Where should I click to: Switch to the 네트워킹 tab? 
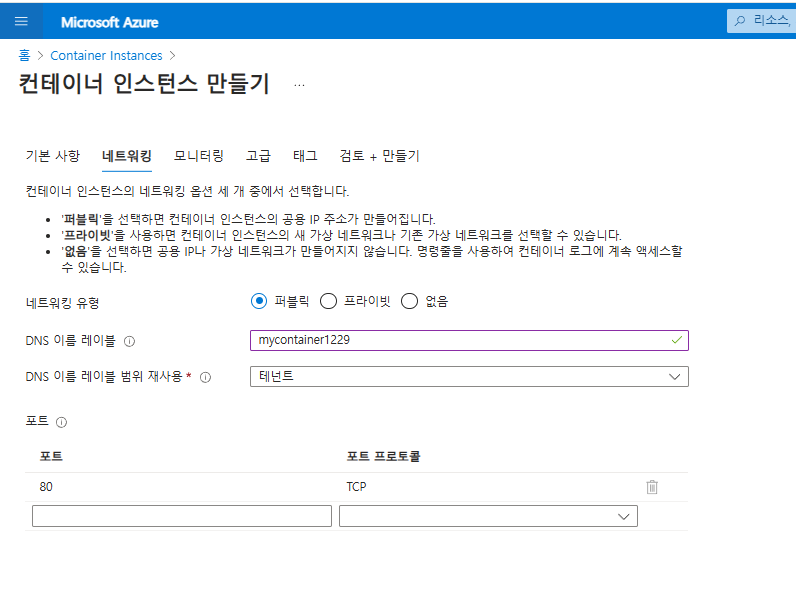(x=127, y=156)
